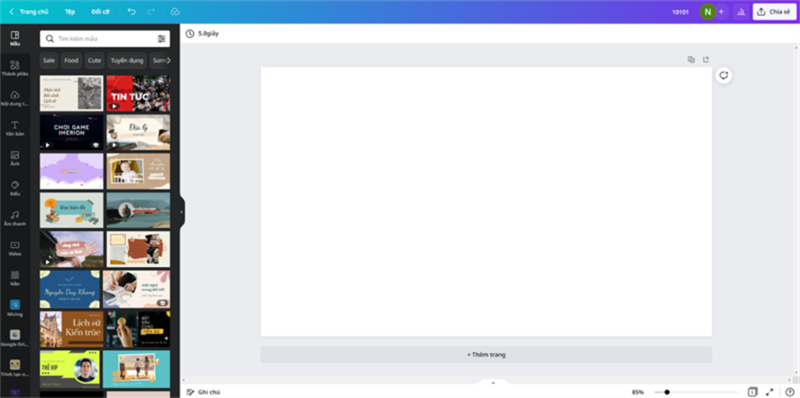The height and width of the screenshot is (398, 800).
Task: Click the undo arrow
Action: click(132, 11)
